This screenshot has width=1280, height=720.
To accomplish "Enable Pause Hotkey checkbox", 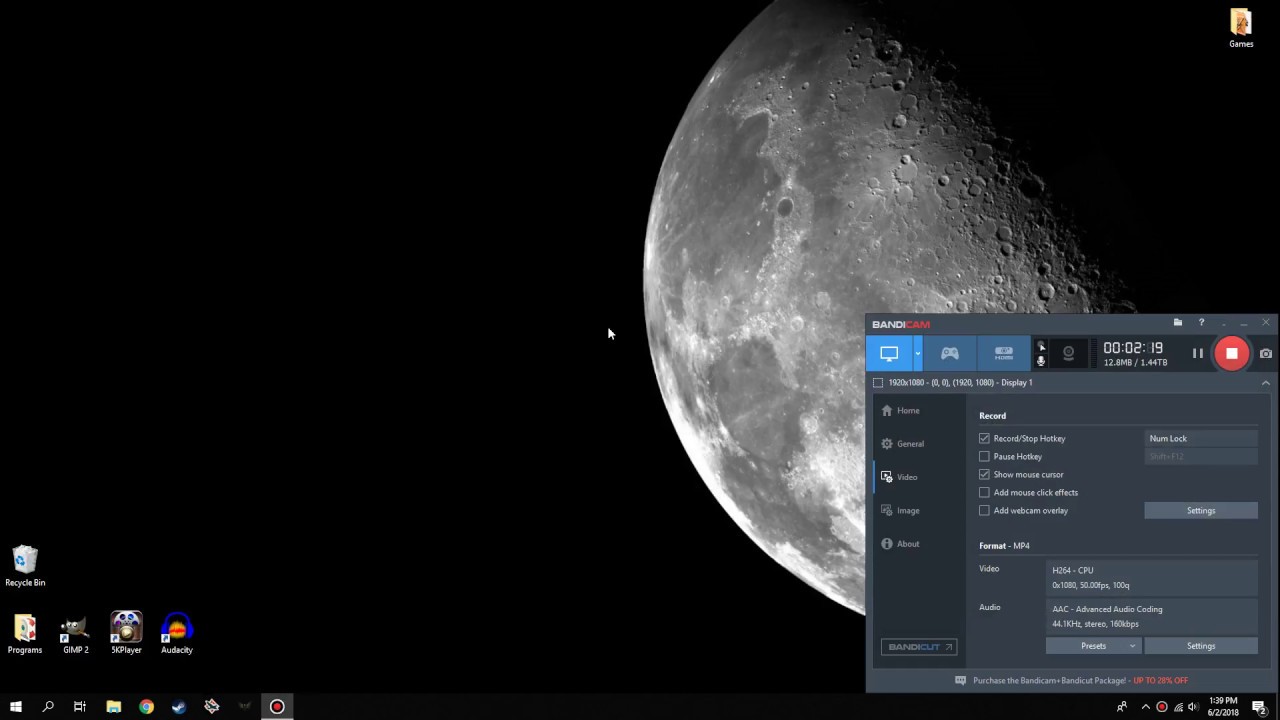I will 984,457.
